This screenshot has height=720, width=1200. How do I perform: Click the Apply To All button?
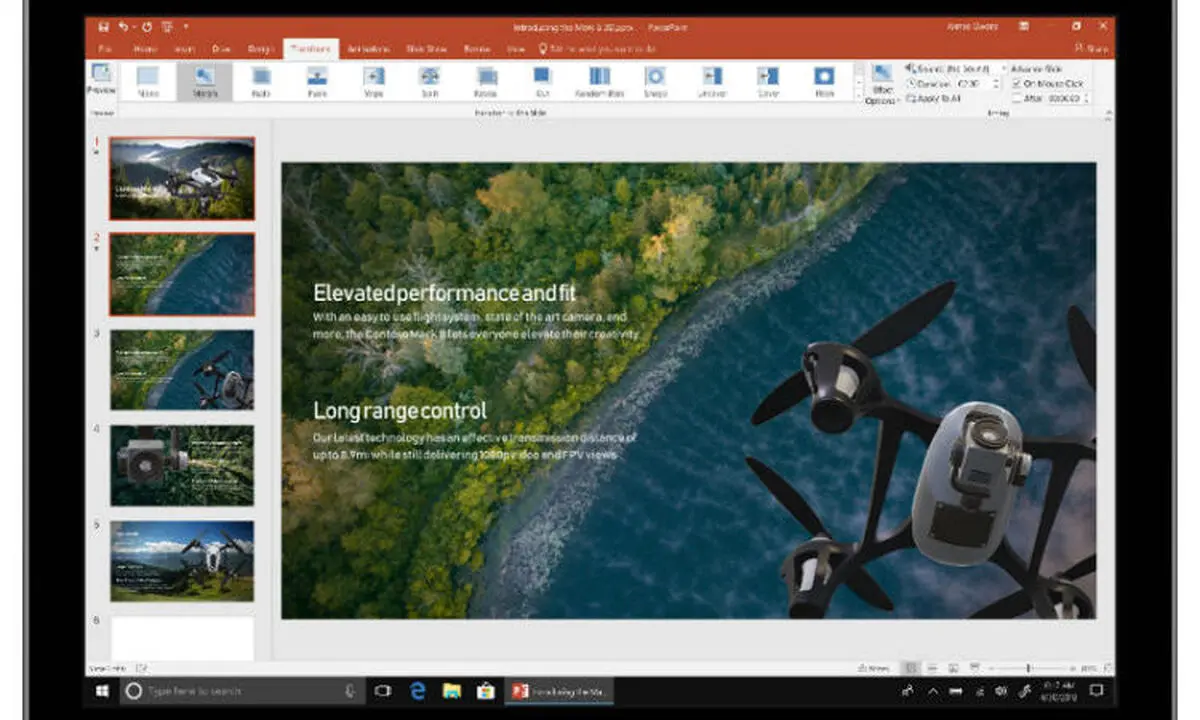[935, 99]
